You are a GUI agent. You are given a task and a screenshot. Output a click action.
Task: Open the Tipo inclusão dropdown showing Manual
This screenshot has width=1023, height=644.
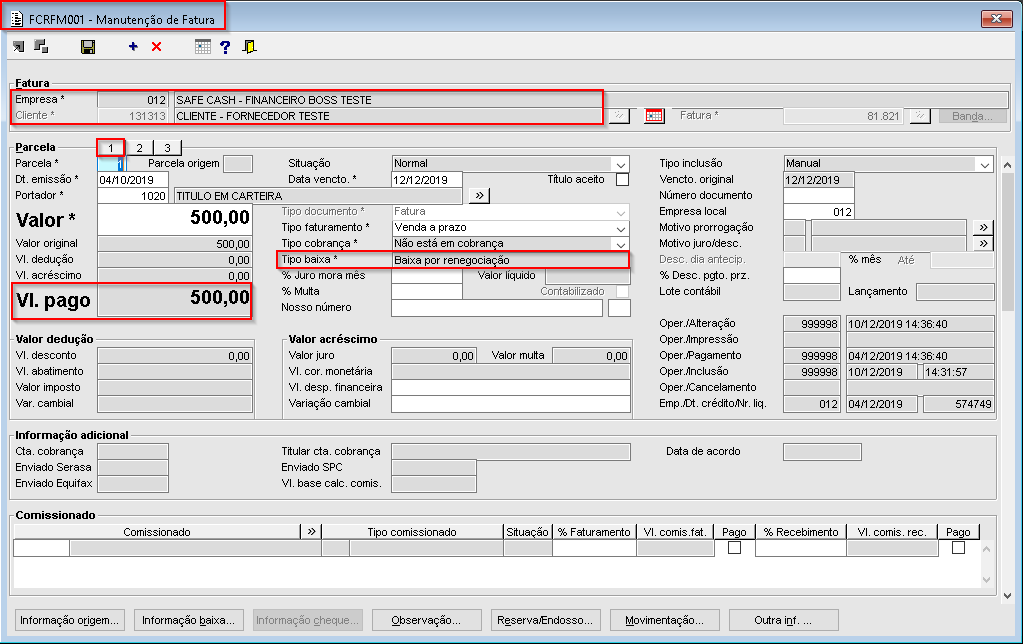(x=985, y=164)
